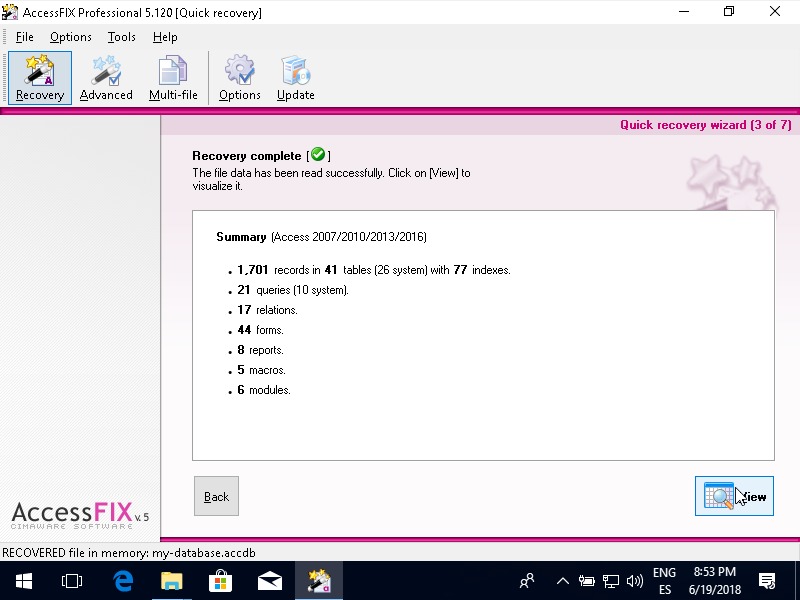Open the Tools menu
Screen dimensions: 800x600
coord(122,37)
